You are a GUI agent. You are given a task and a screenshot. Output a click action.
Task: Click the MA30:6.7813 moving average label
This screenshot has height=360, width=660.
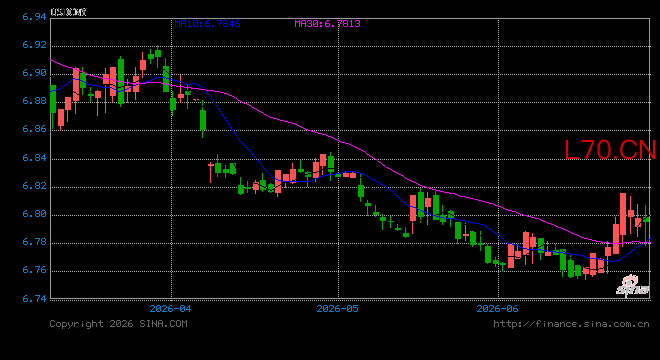(327, 24)
